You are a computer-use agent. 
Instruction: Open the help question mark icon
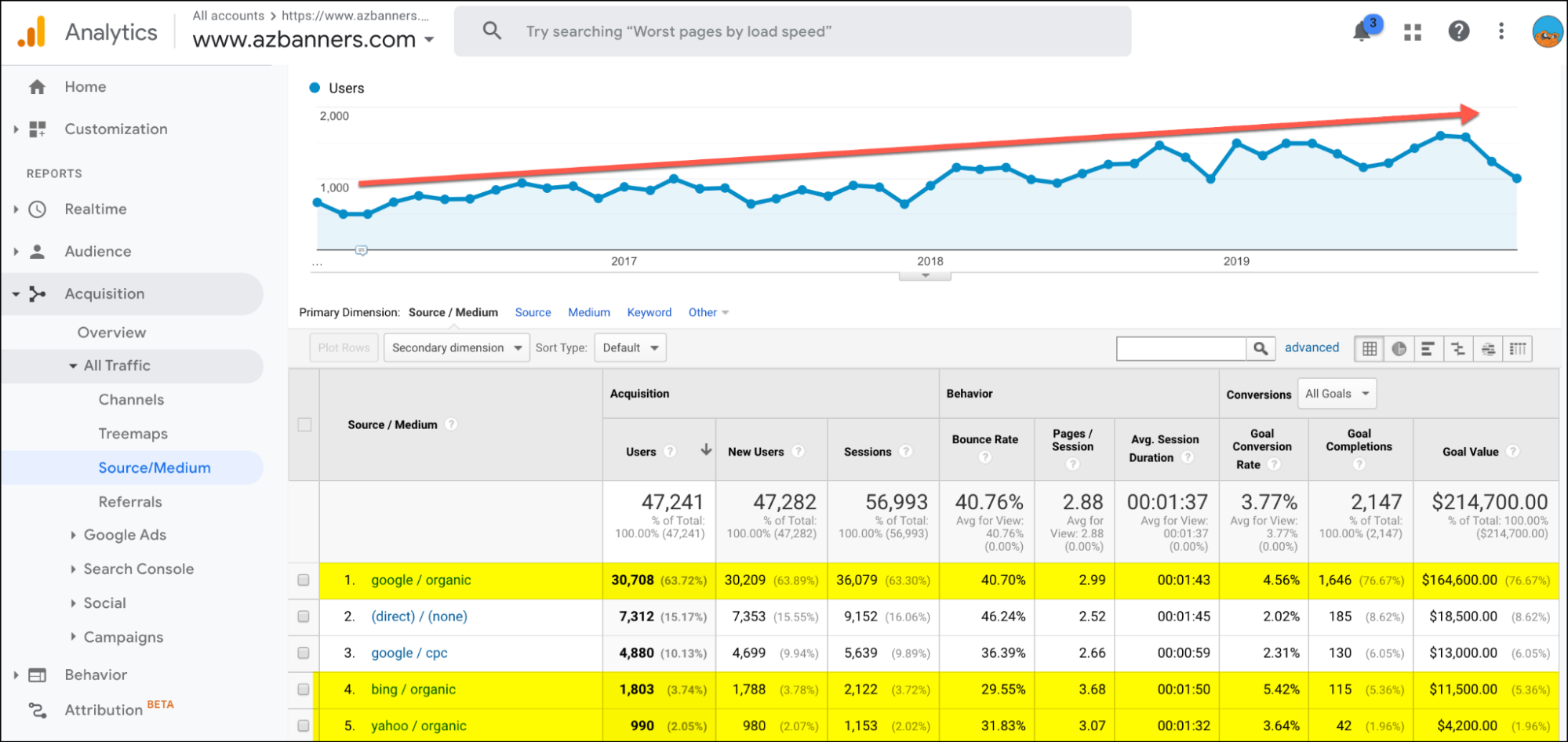(x=1458, y=31)
